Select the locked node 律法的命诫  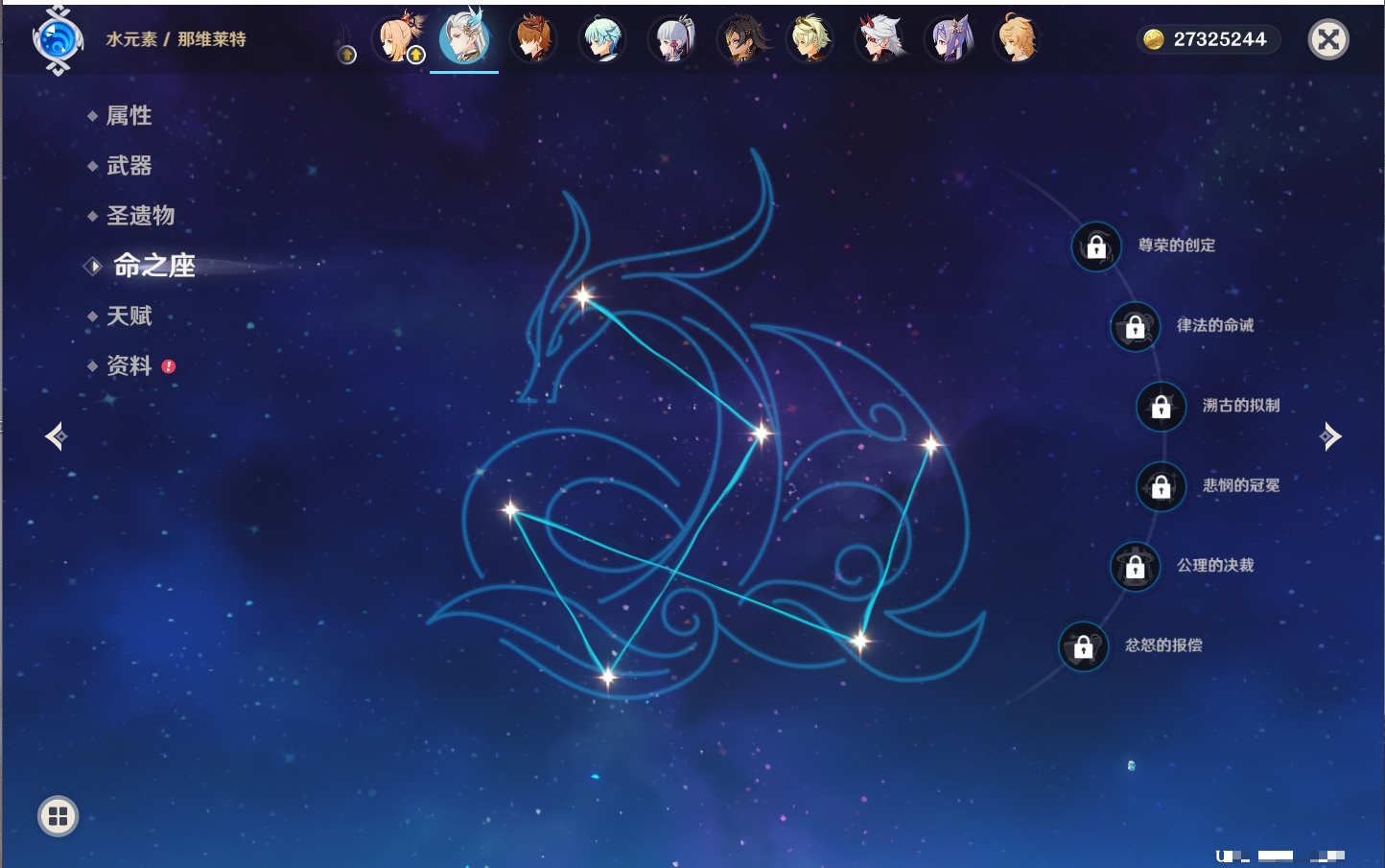(x=1135, y=326)
